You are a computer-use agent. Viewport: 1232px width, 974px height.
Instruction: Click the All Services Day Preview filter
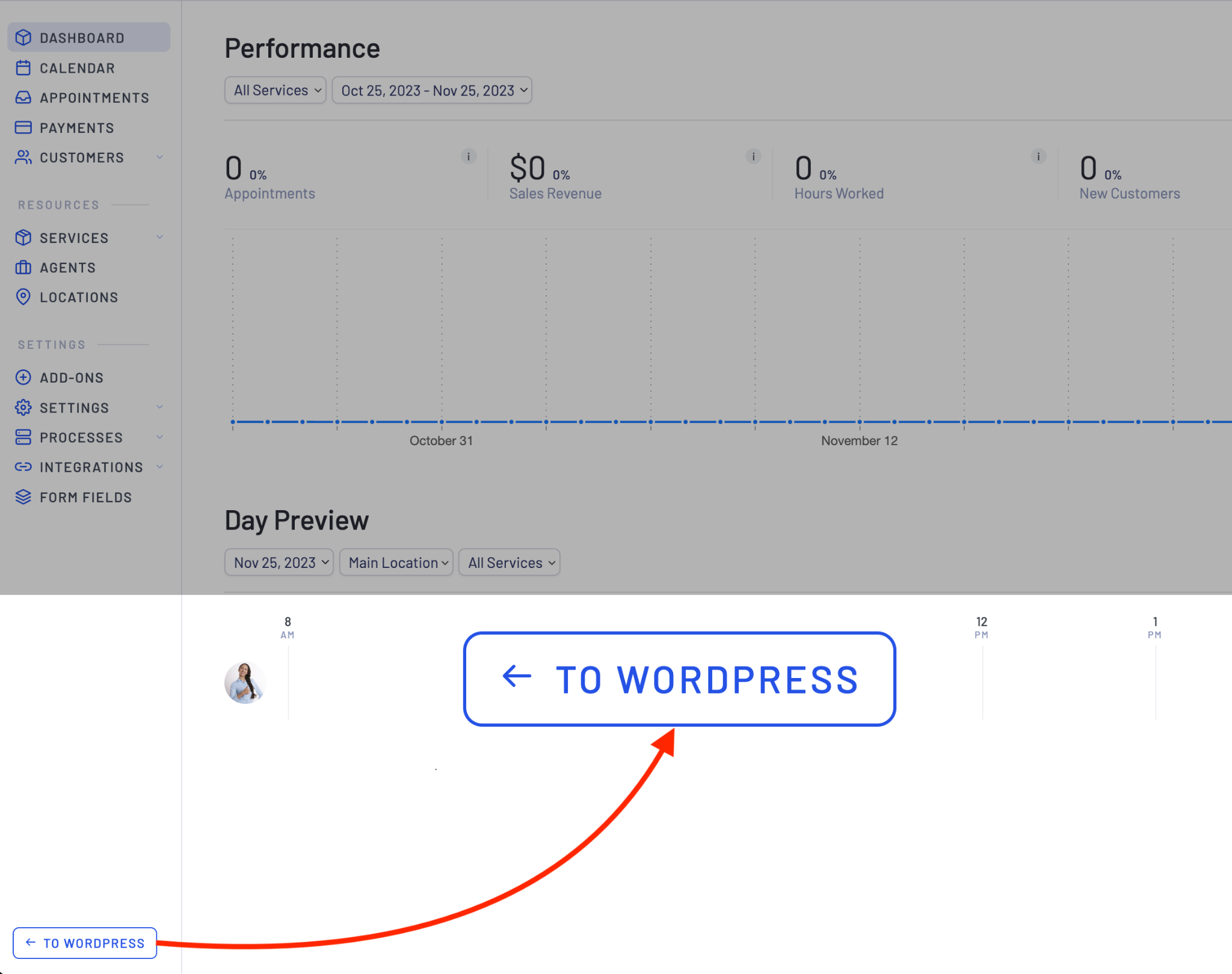point(511,563)
